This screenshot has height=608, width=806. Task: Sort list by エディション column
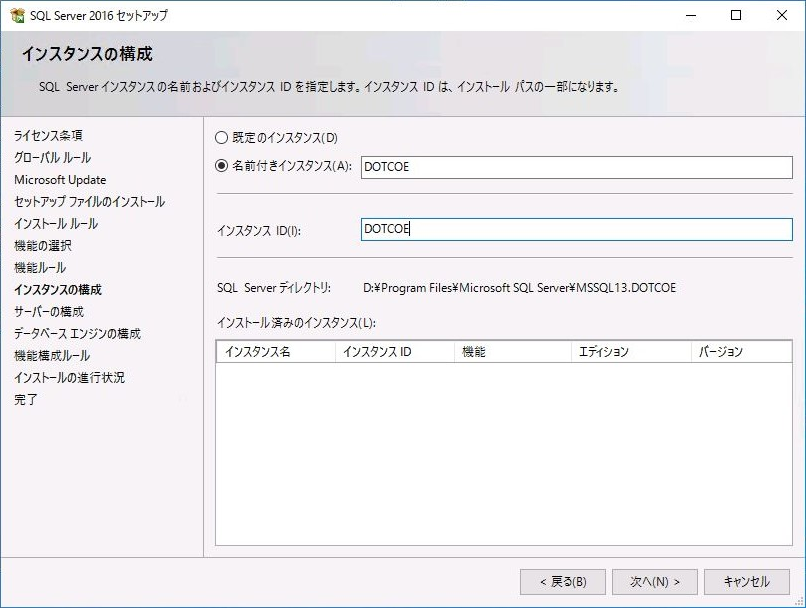[629, 351]
